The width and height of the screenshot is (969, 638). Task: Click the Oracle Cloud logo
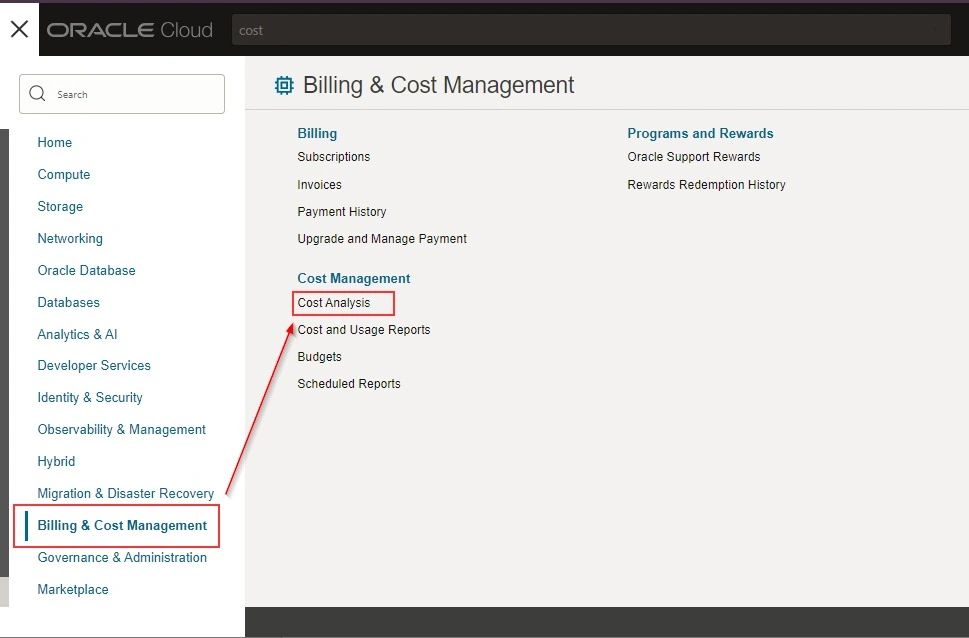tap(130, 30)
